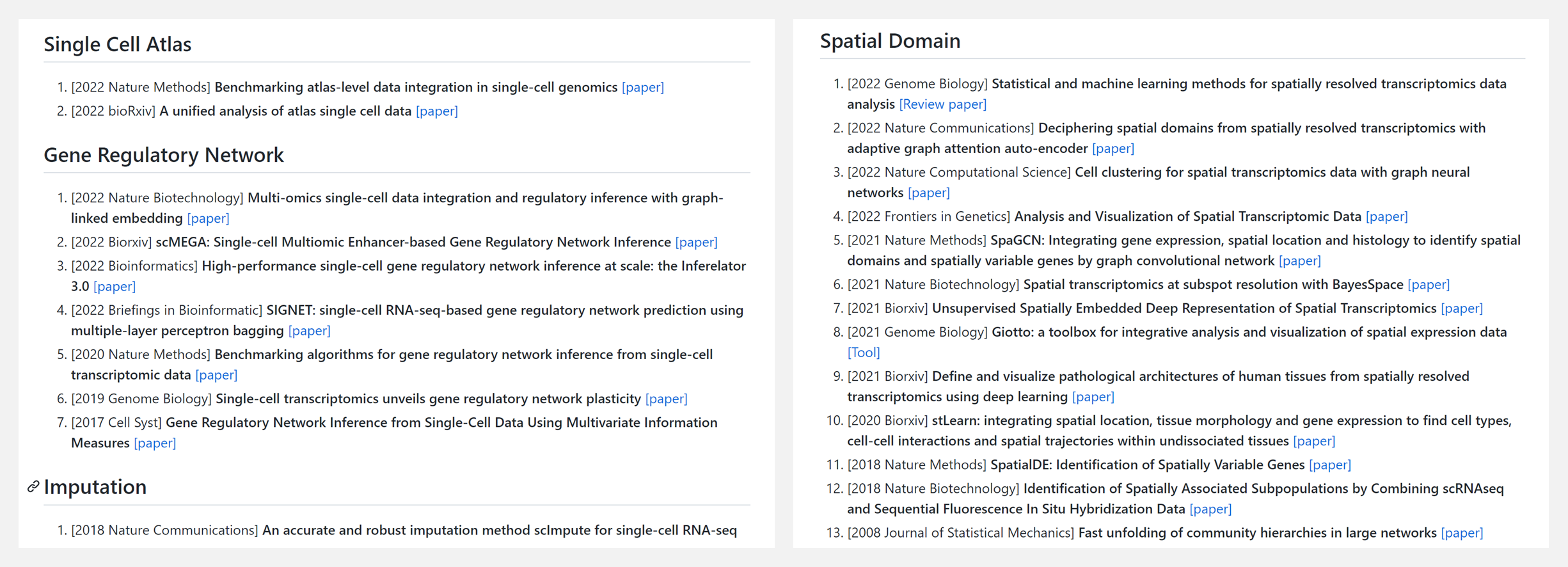Image resolution: width=1568 pixels, height=567 pixels.
Task: Click '[2017 Cell Syst]' label
Action: point(116,422)
